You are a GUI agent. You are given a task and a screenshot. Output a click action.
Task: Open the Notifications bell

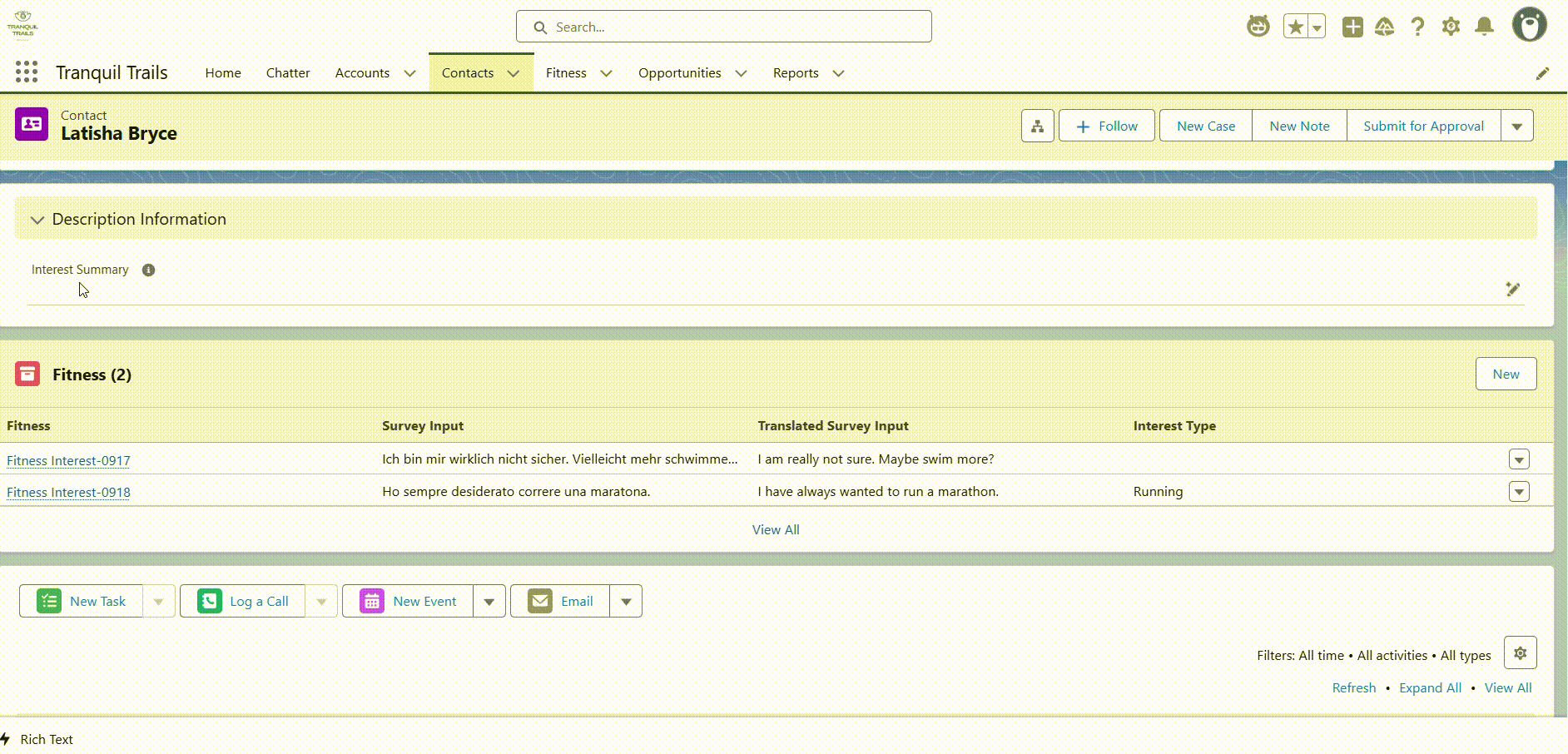1484,27
